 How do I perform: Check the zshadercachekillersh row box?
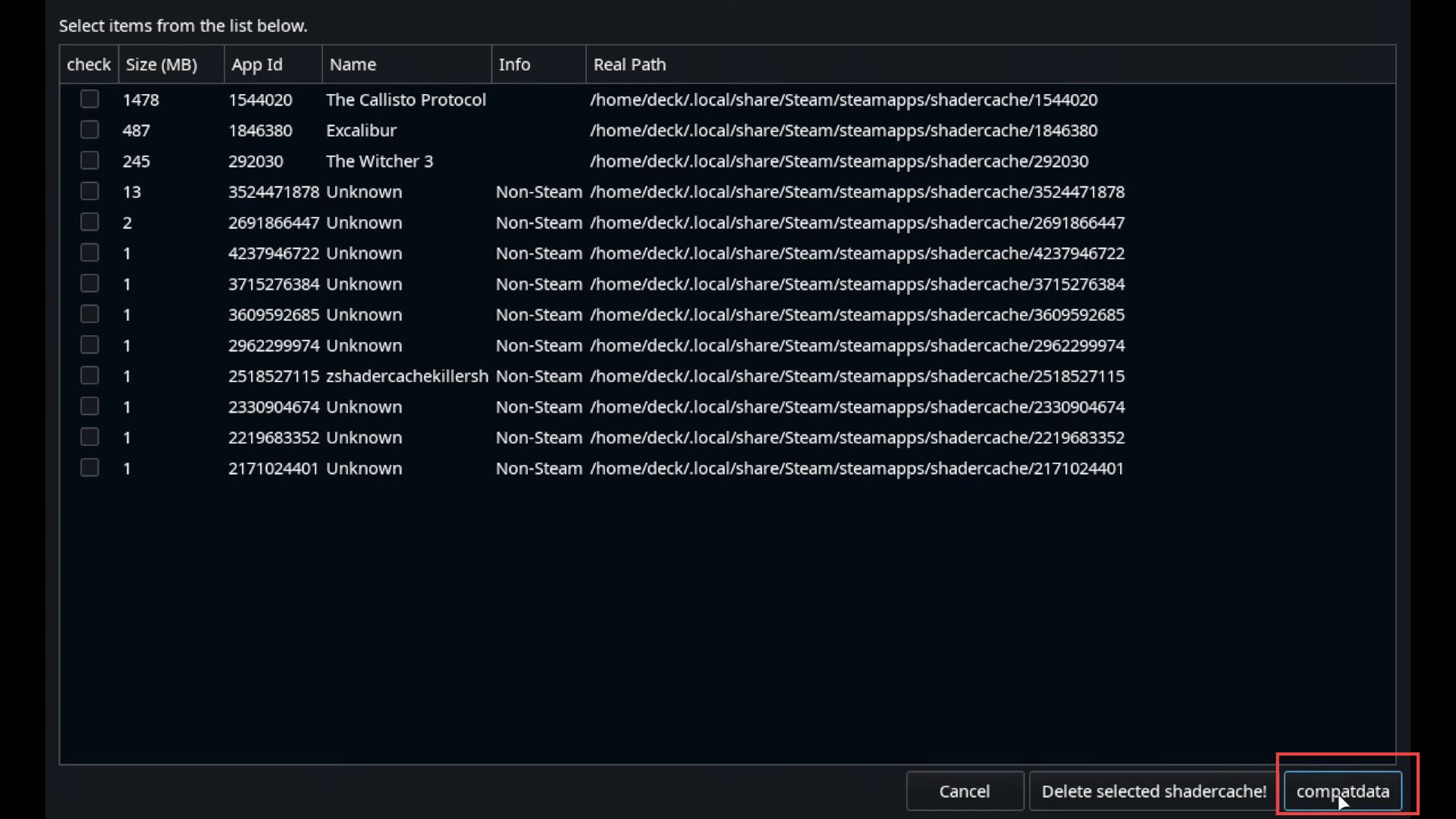89,375
